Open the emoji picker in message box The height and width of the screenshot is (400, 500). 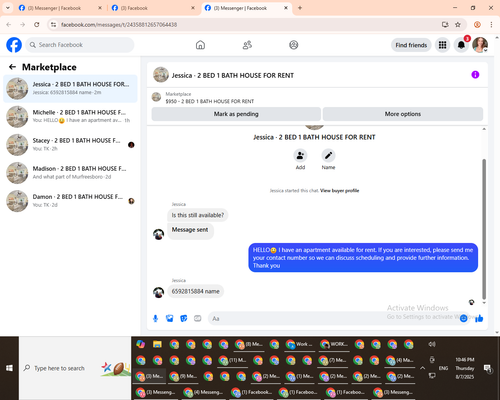click(x=463, y=319)
